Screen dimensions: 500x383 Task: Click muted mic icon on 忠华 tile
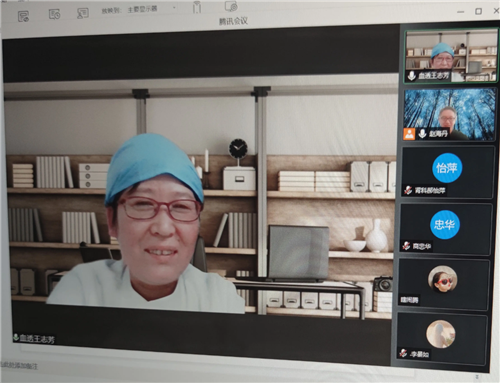click(406, 246)
